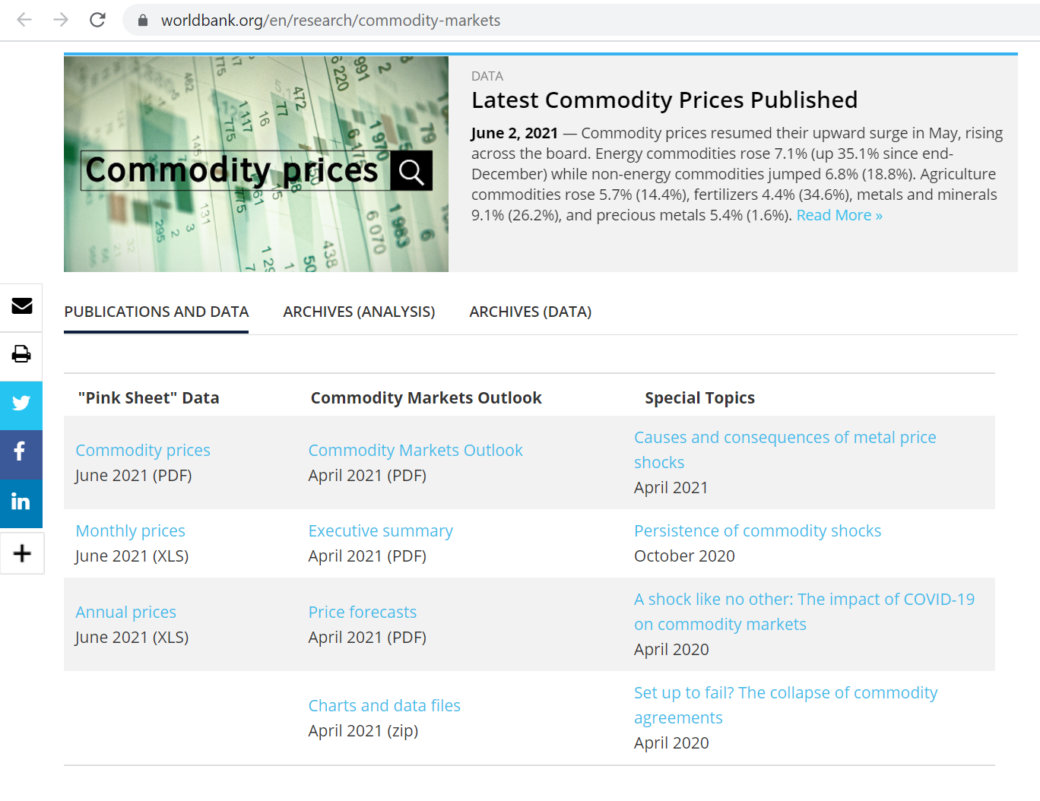Click the Read More link
1040x801 pixels.
(836, 214)
